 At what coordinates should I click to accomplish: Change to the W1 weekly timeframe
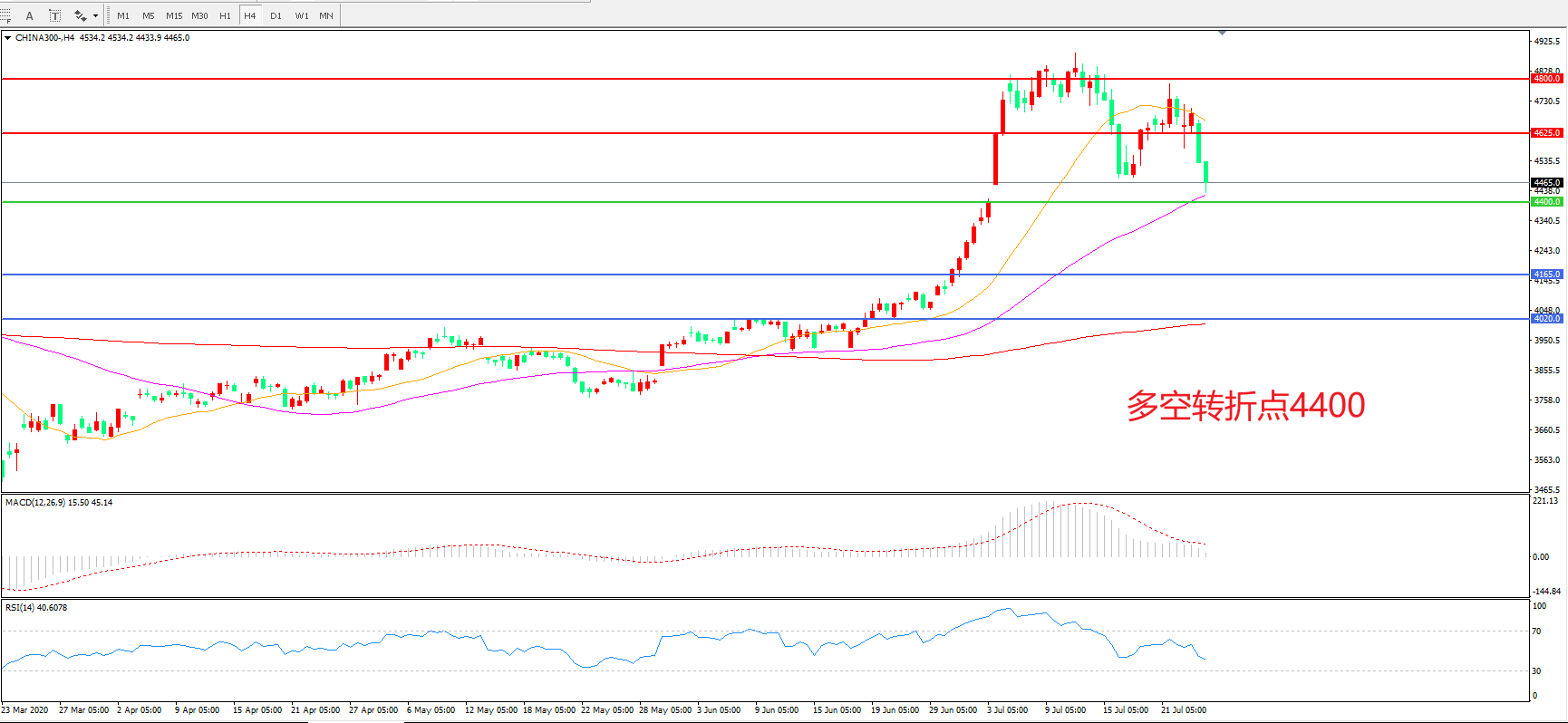[x=301, y=15]
